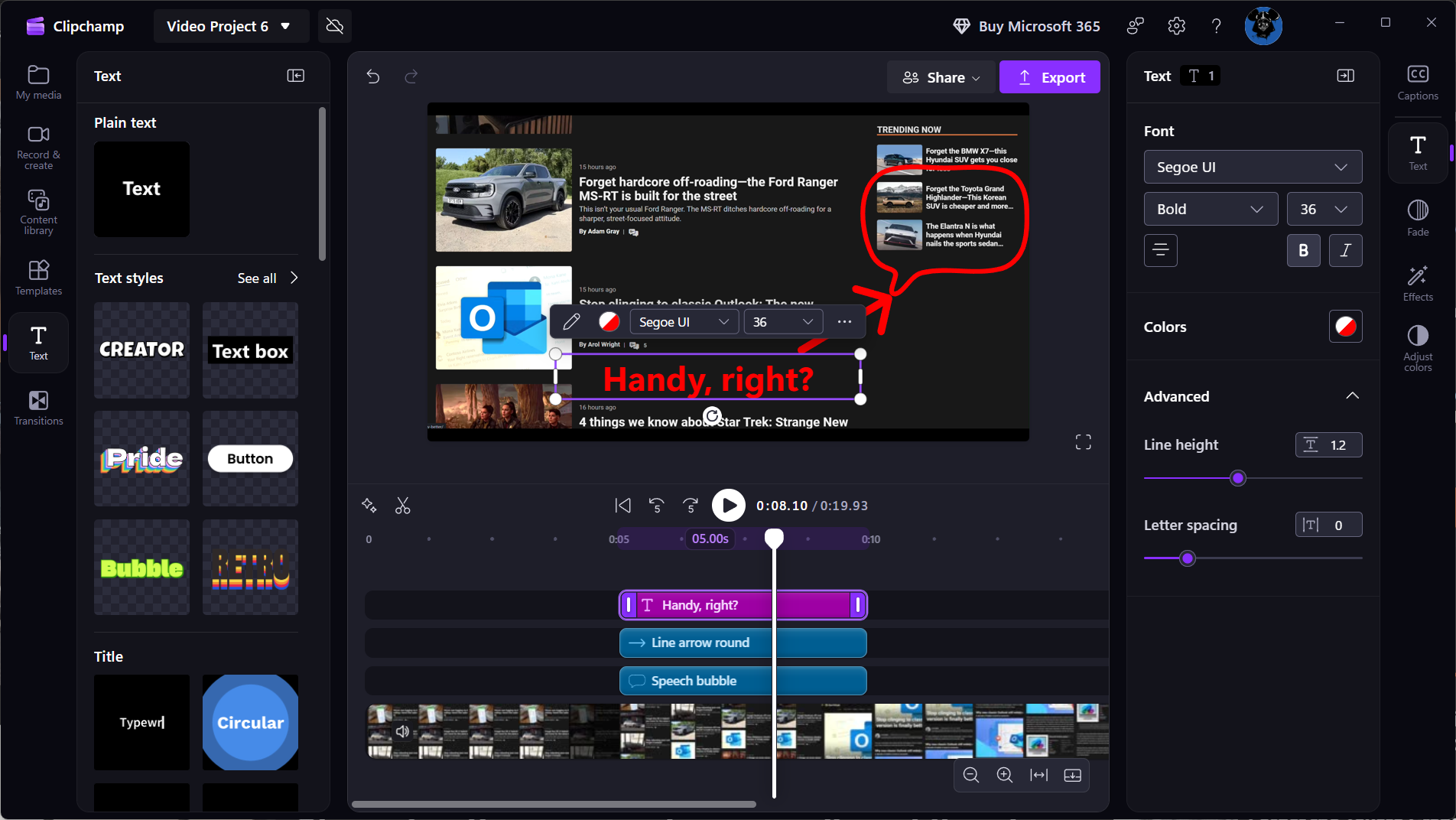This screenshot has height=820, width=1456.
Task: Open Video Project 6 dropdown
Action: (230, 26)
